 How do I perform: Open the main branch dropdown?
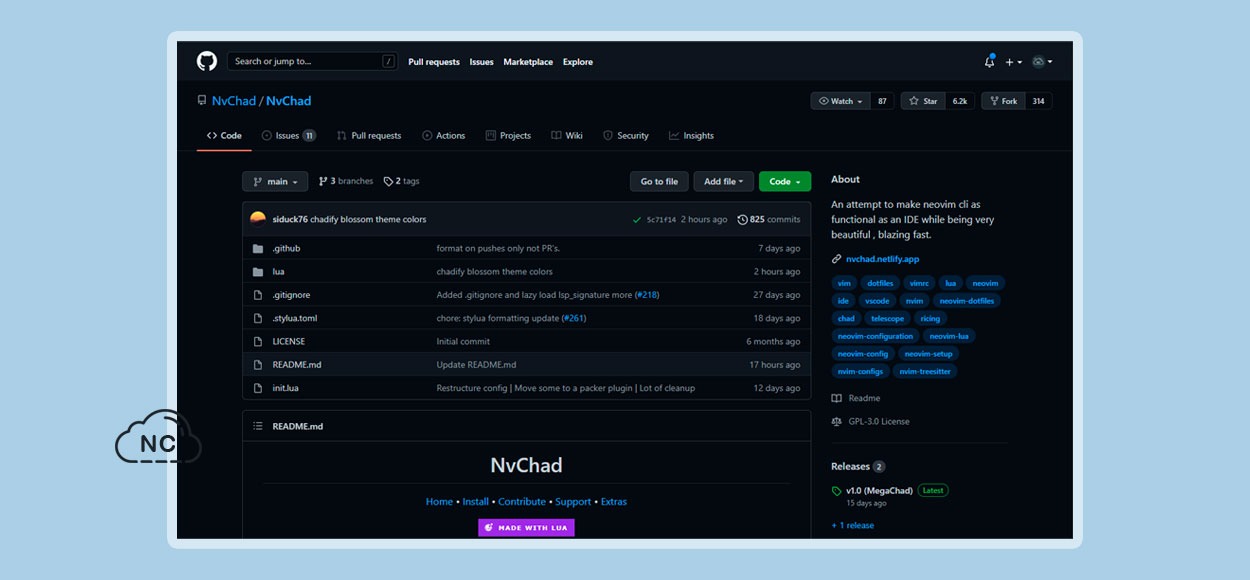(275, 181)
